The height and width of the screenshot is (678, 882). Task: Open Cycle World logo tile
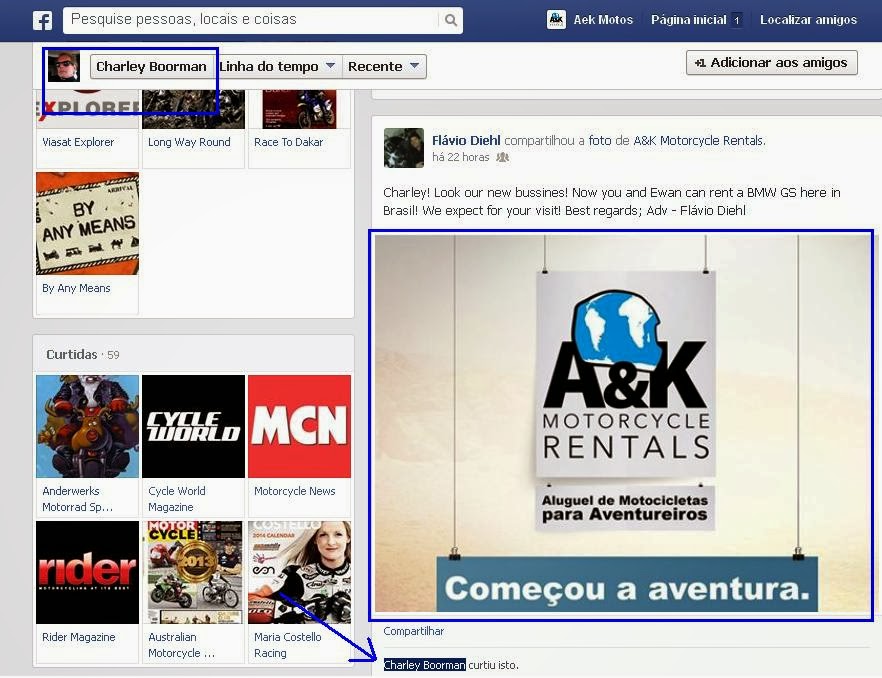(194, 426)
